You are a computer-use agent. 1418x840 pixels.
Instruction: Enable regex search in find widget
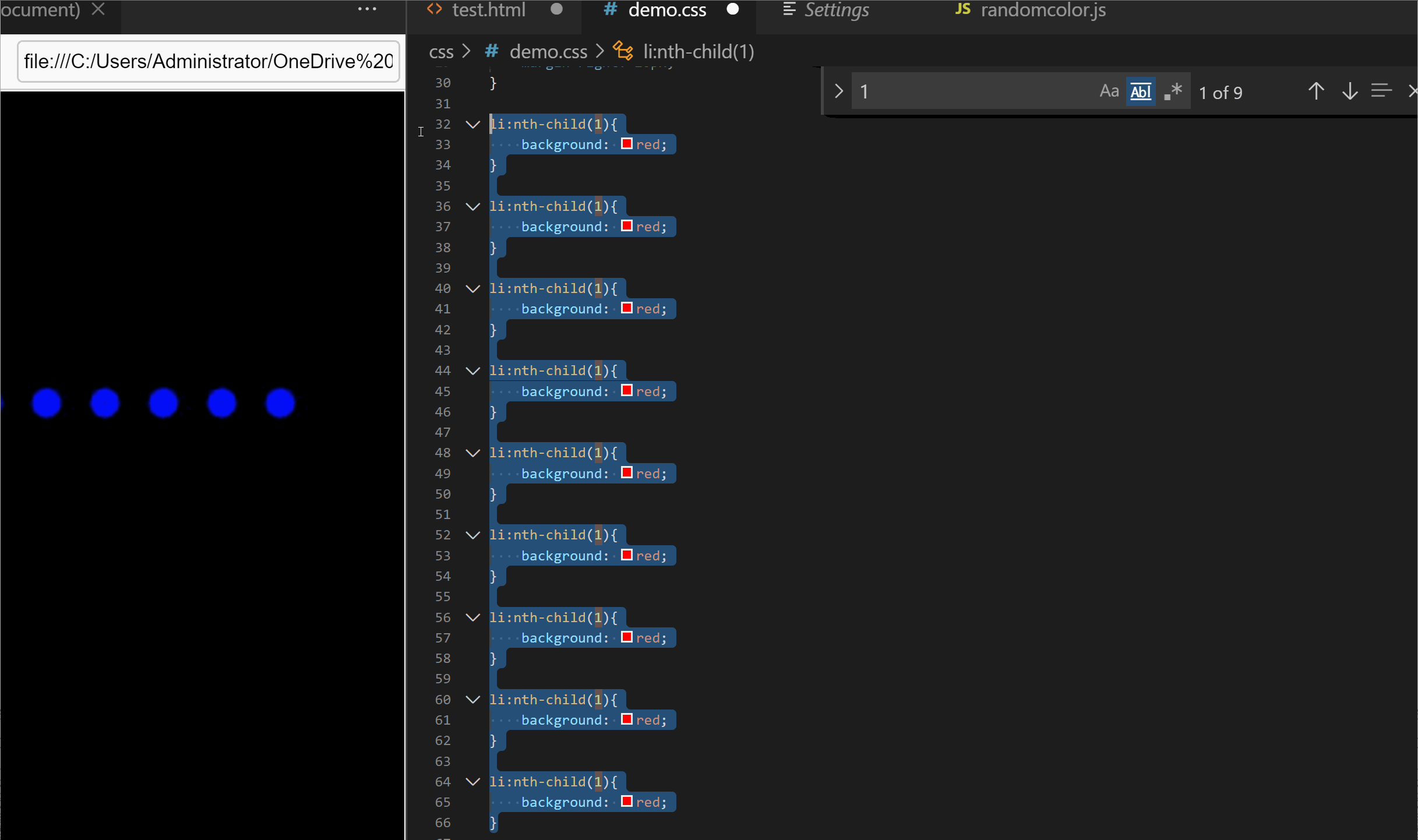[1173, 91]
